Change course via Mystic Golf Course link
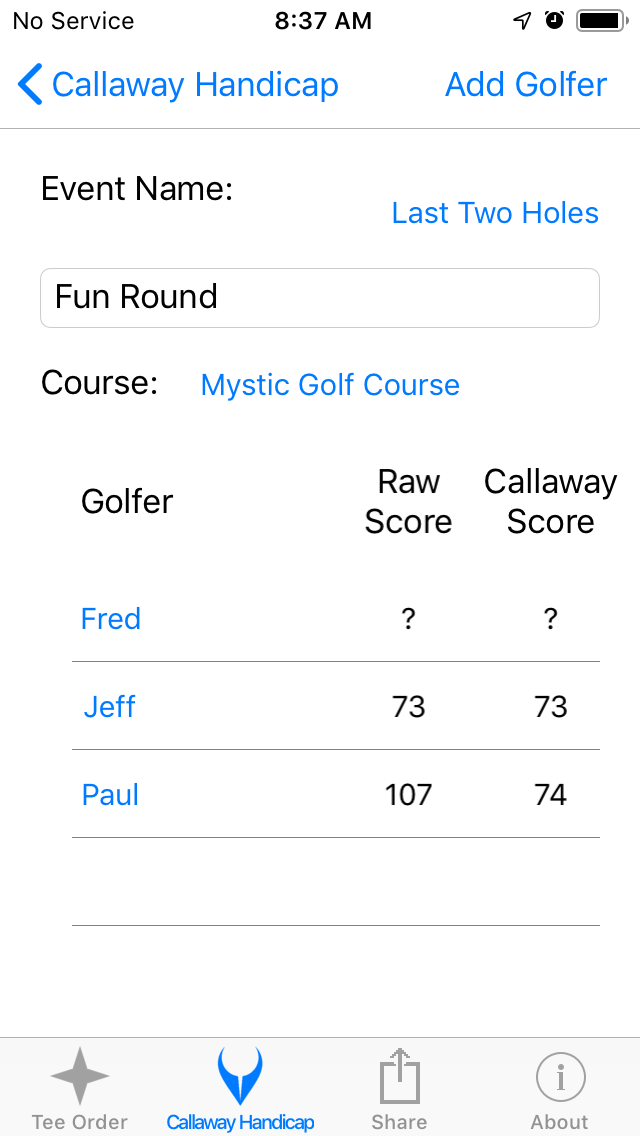Viewport: 640px width, 1136px height. pos(329,384)
